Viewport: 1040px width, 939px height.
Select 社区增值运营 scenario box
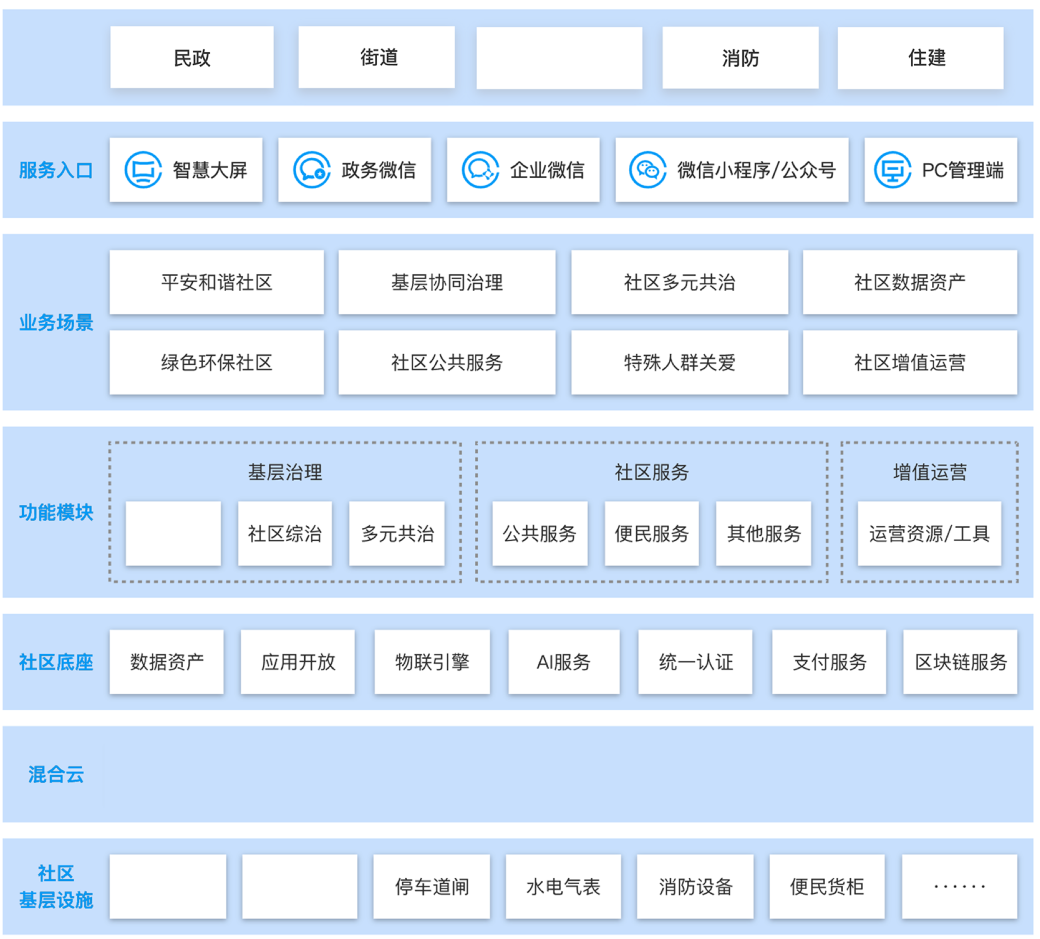click(x=909, y=362)
